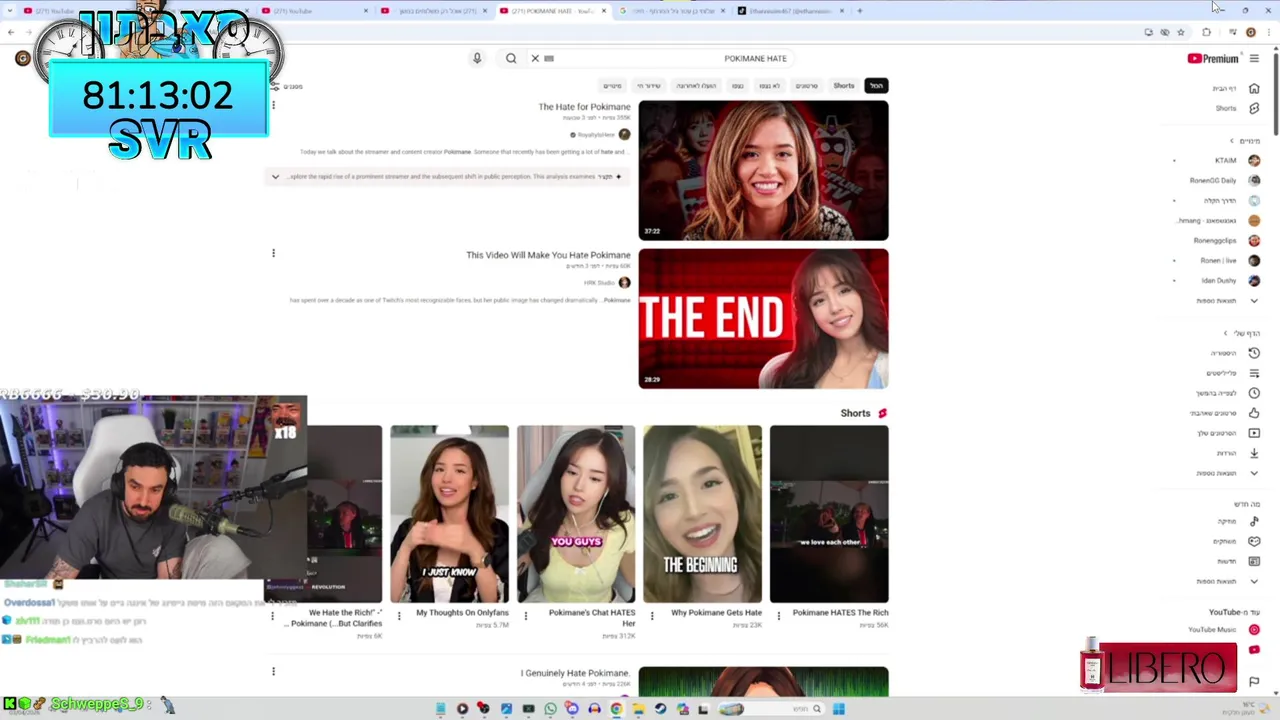The image size is (1280, 720).
Task: Click the browser back arrow
Action: click(11, 33)
